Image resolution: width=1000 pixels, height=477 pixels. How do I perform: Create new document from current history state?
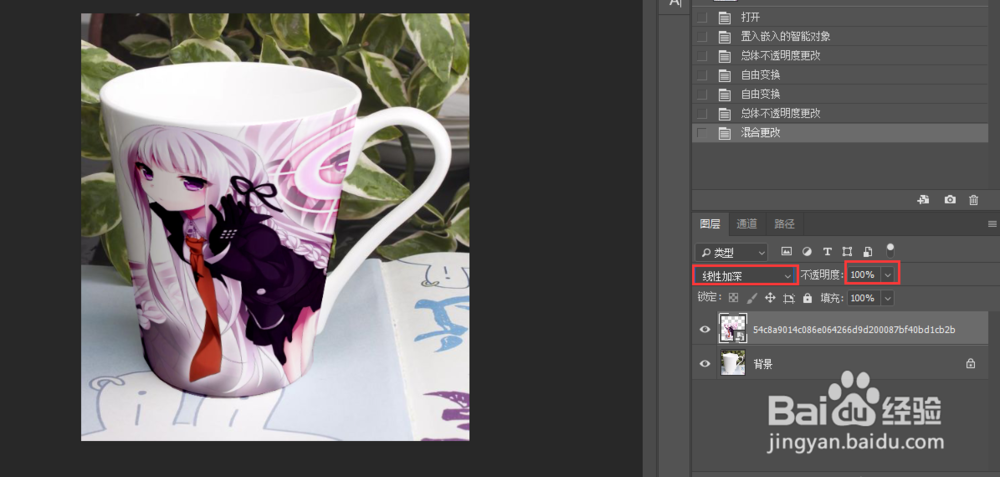point(923,200)
